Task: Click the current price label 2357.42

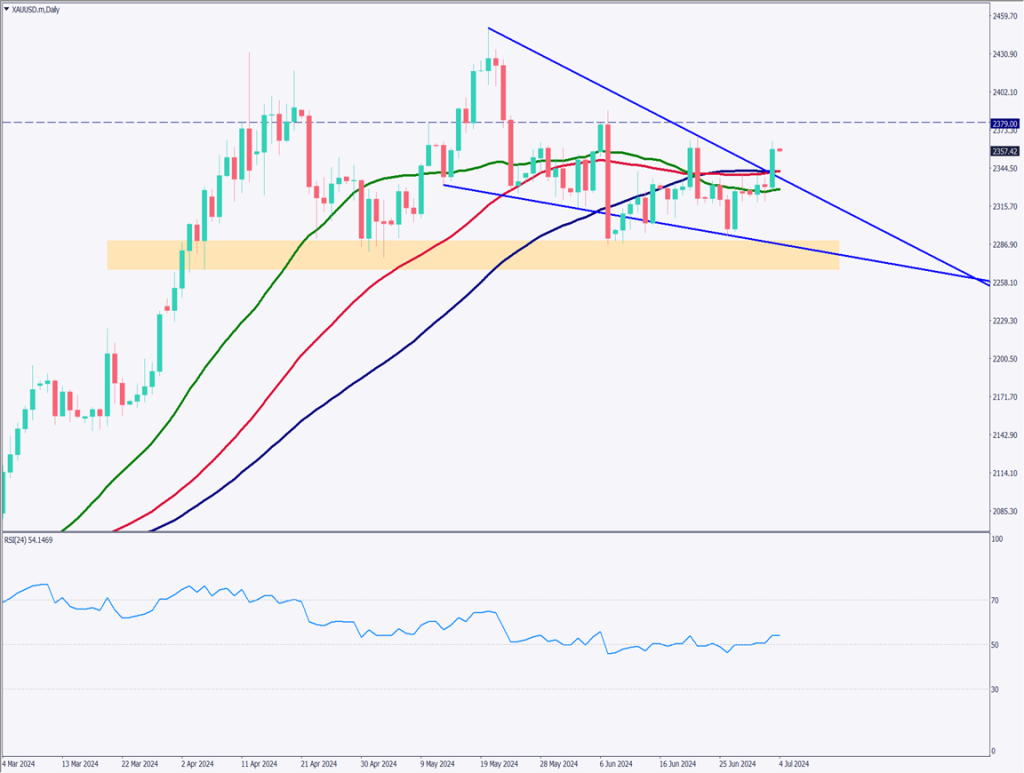Action: (x=1004, y=151)
